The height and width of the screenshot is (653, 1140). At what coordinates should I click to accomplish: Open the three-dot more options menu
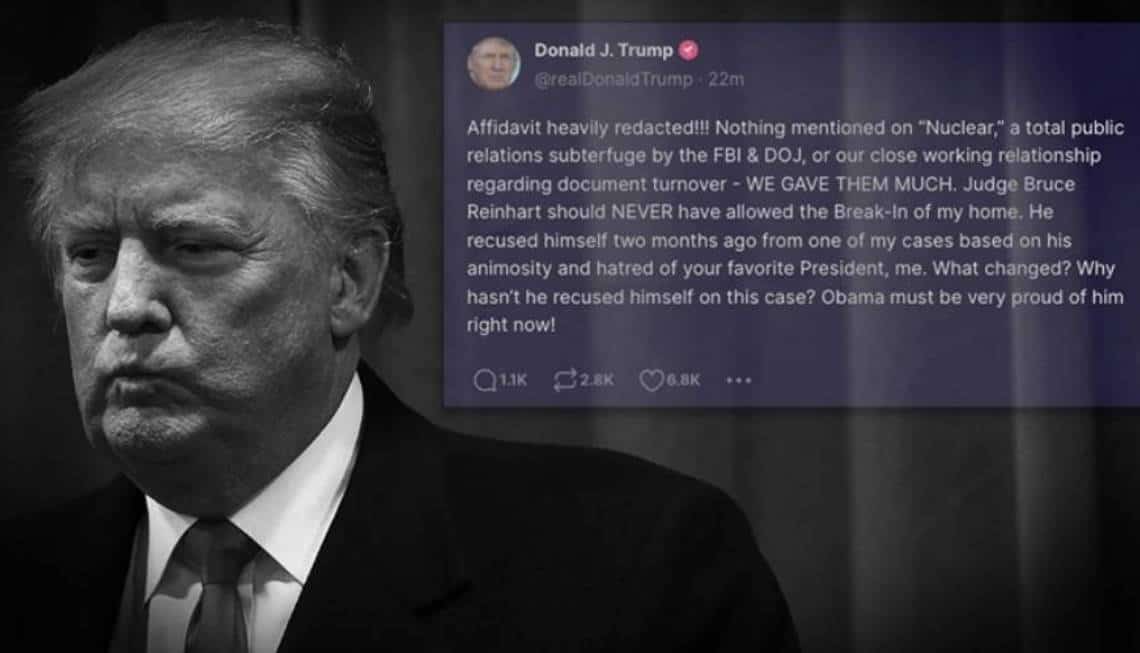(x=739, y=380)
